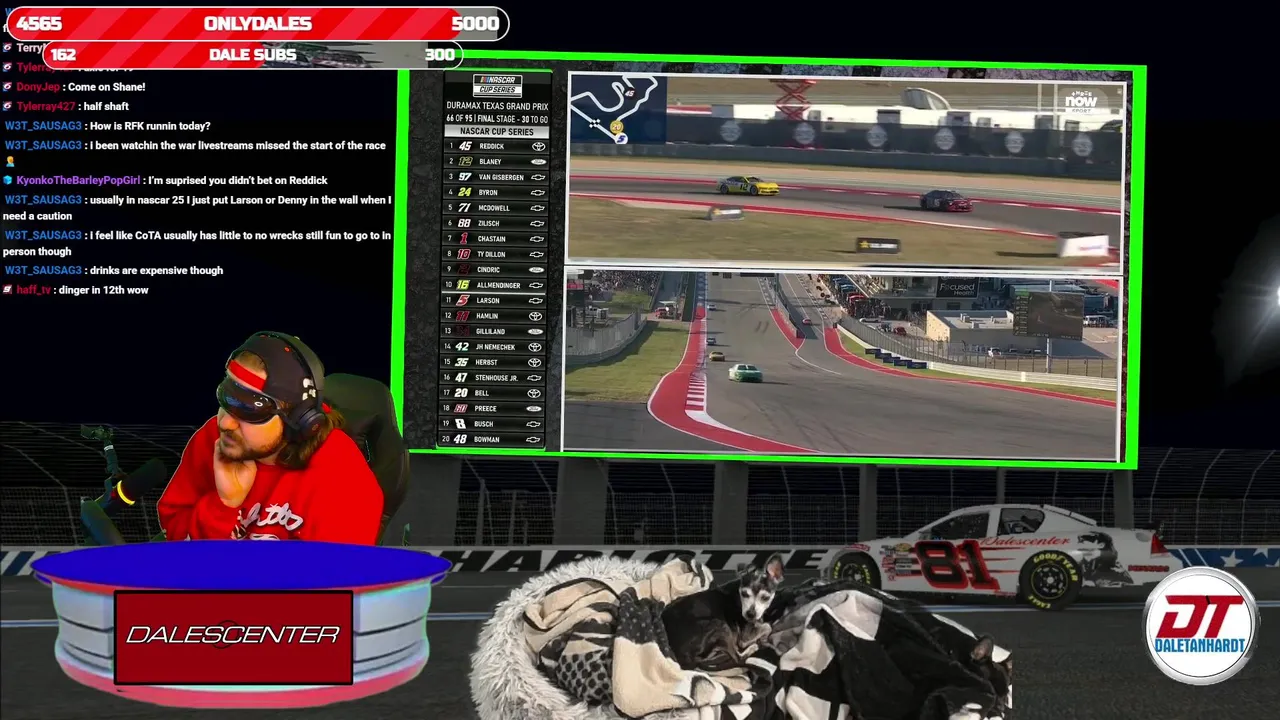
Task: Click the 'BUSCH' driver name in 19th
Action: (x=484, y=424)
